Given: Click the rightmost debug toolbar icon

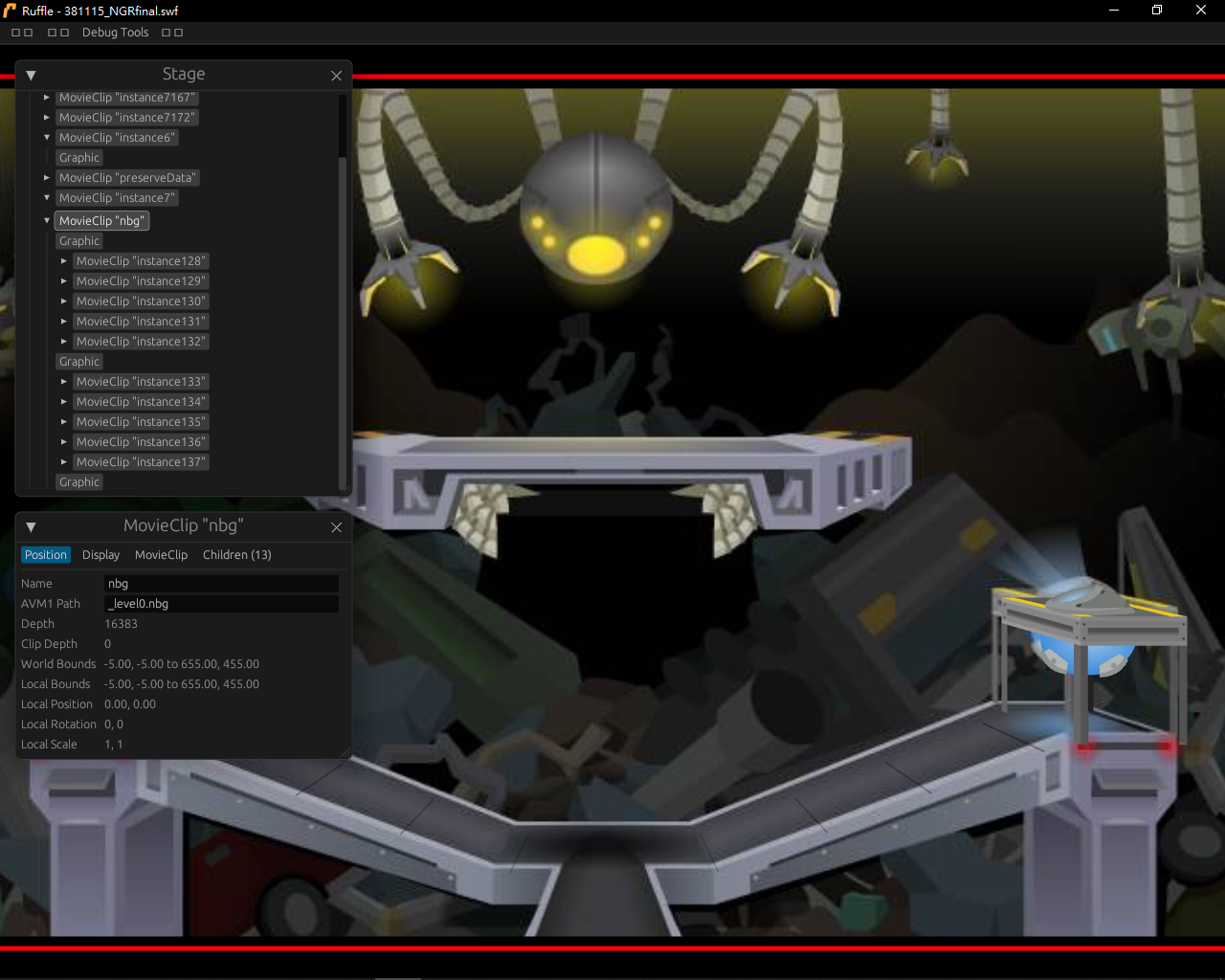Looking at the screenshot, I should pos(180,32).
